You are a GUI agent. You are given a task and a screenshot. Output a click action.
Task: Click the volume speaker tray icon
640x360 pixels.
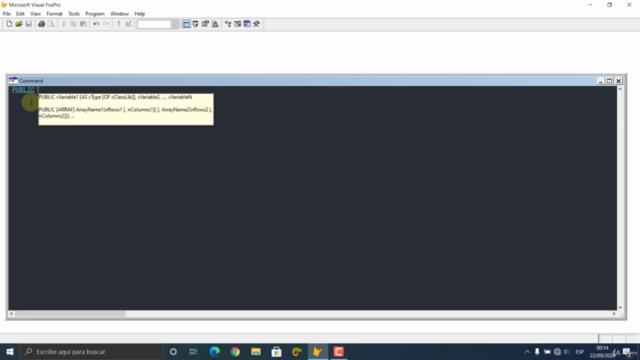click(x=567, y=351)
